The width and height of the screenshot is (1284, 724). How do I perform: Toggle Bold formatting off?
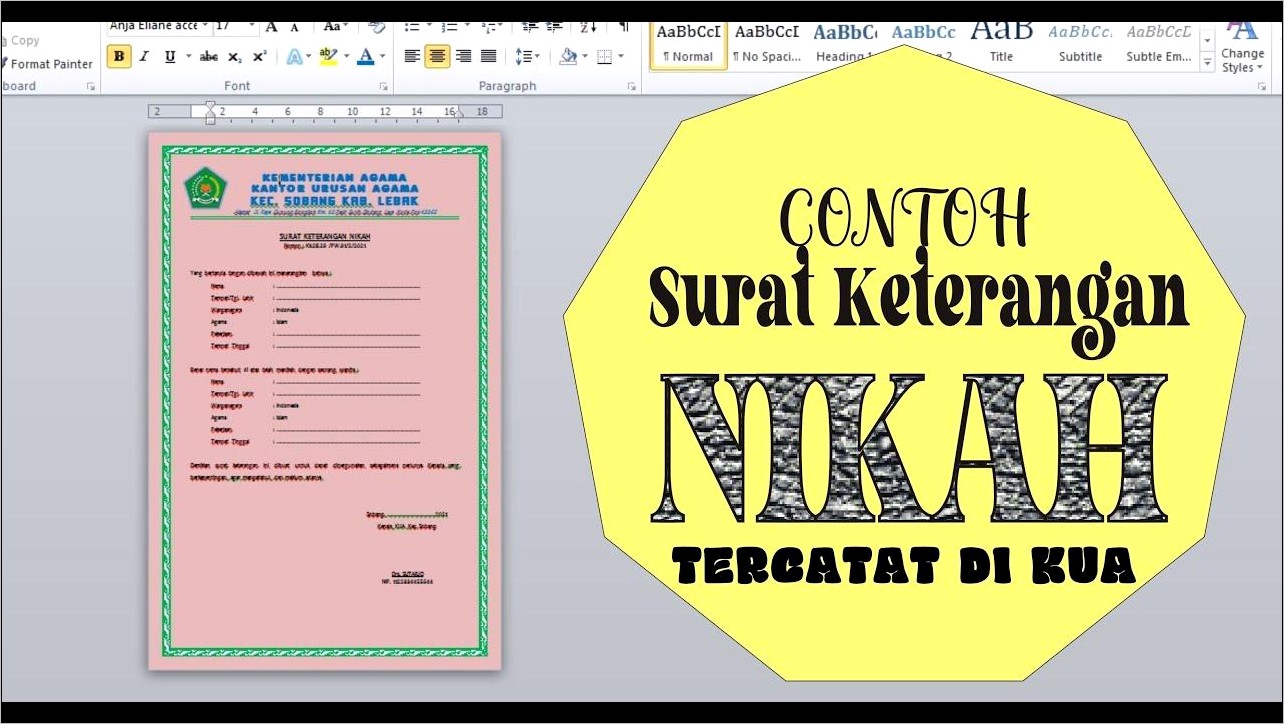click(x=119, y=57)
